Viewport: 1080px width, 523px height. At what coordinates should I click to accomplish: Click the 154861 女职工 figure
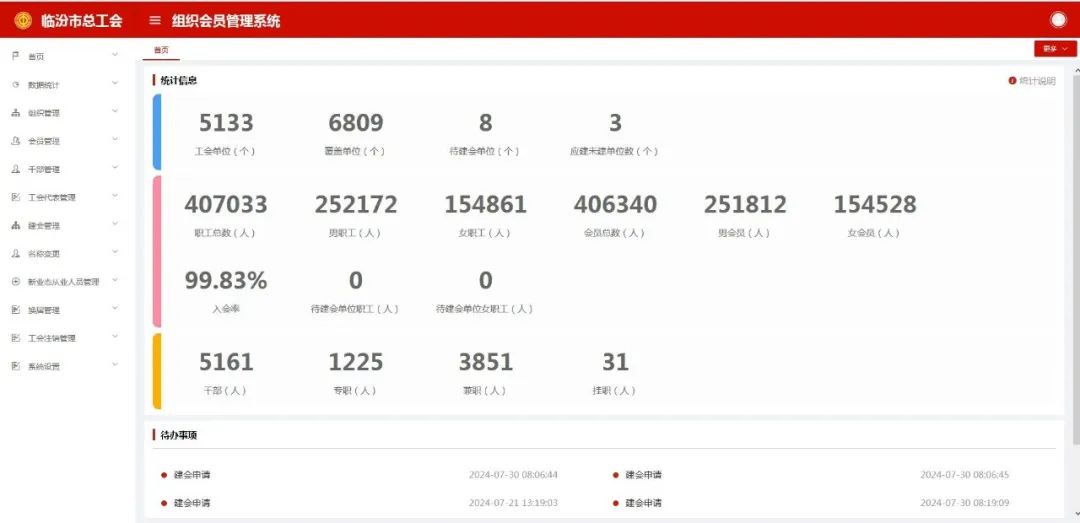click(x=485, y=205)
